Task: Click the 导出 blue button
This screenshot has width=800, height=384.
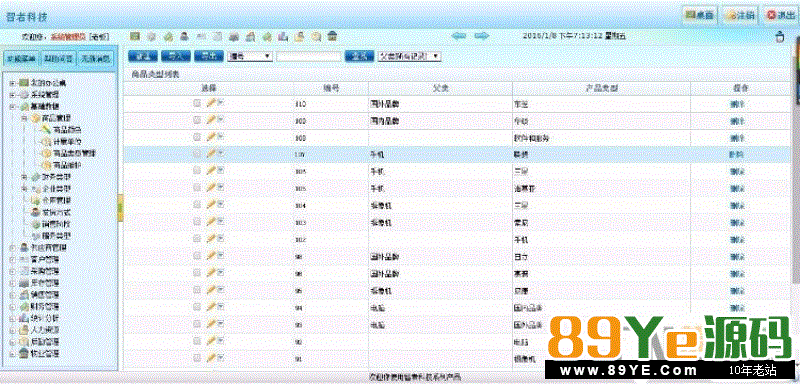Action: (x=209, y=56)
